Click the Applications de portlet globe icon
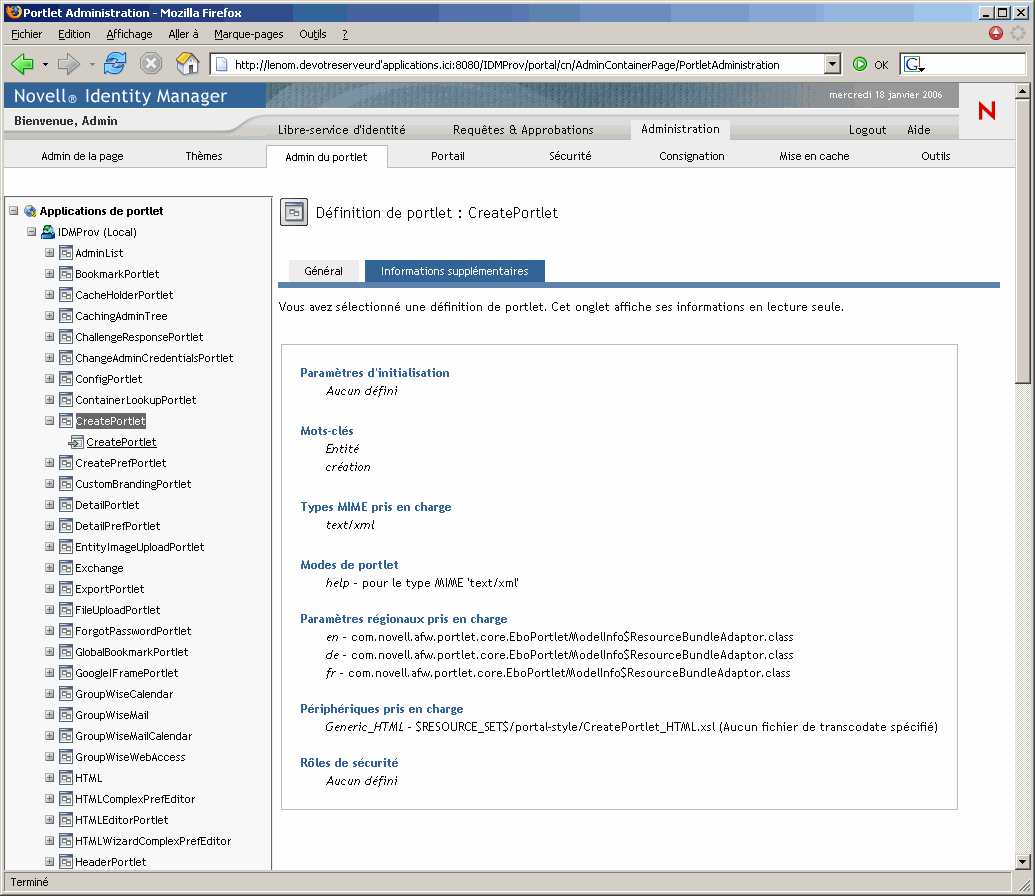The height and width of the screenshot is (896, 1035). pos(30,211)
